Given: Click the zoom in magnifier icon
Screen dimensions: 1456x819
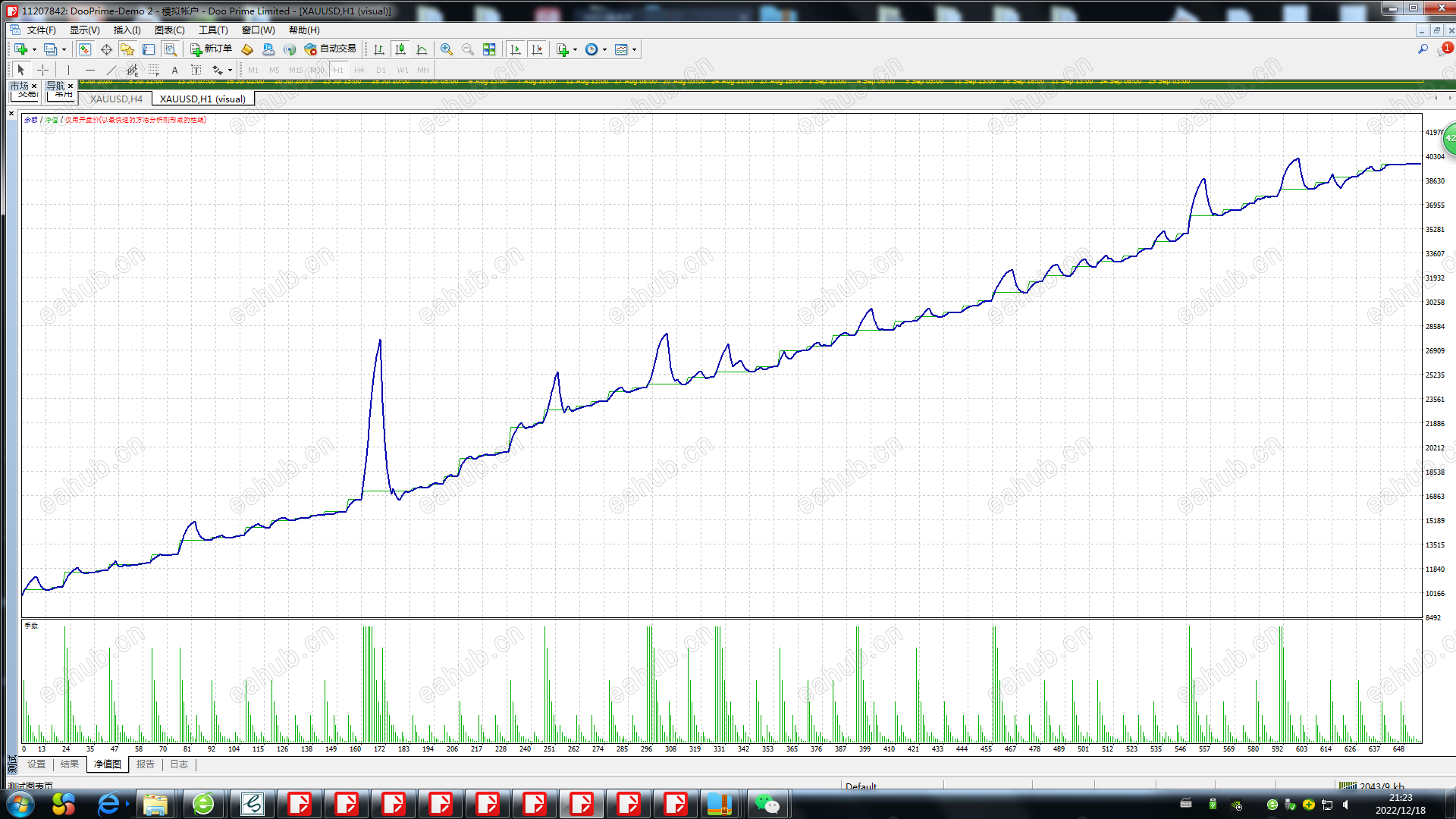Looking at the screenshot, I should (x=447, y=49).
